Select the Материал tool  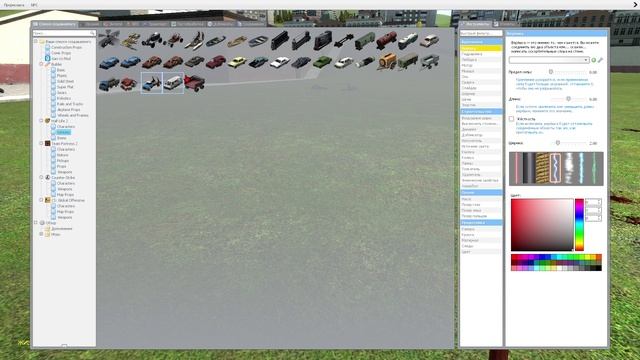pos(481,240)
